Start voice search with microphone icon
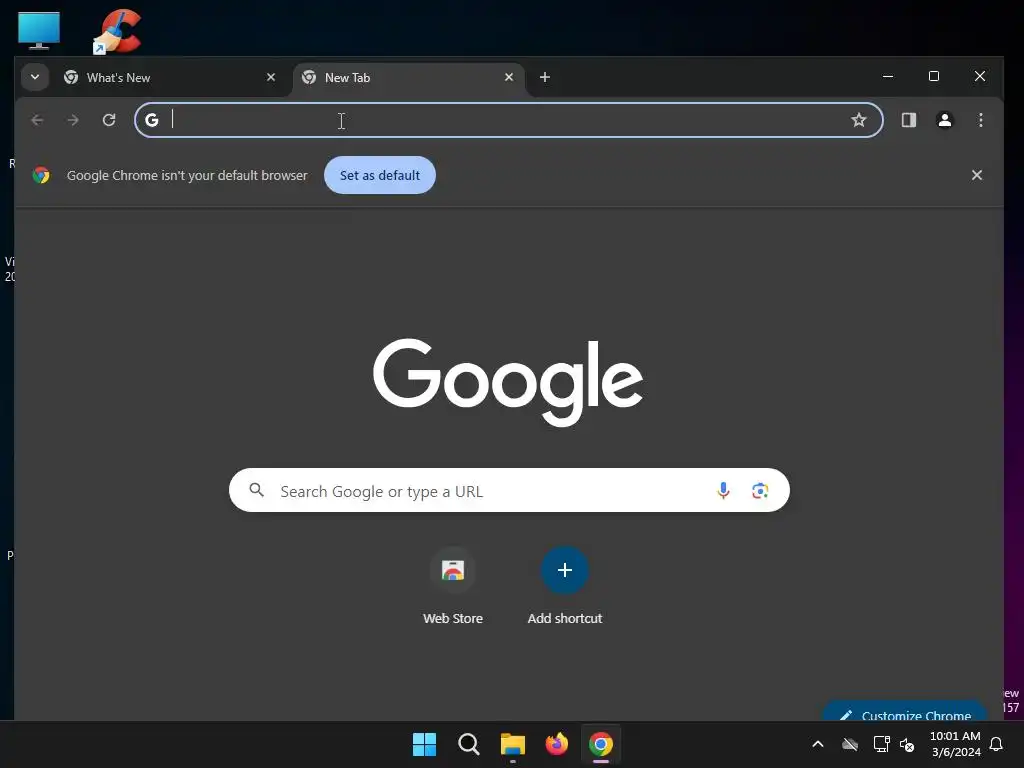1024x768 pixels. [723, 490]
